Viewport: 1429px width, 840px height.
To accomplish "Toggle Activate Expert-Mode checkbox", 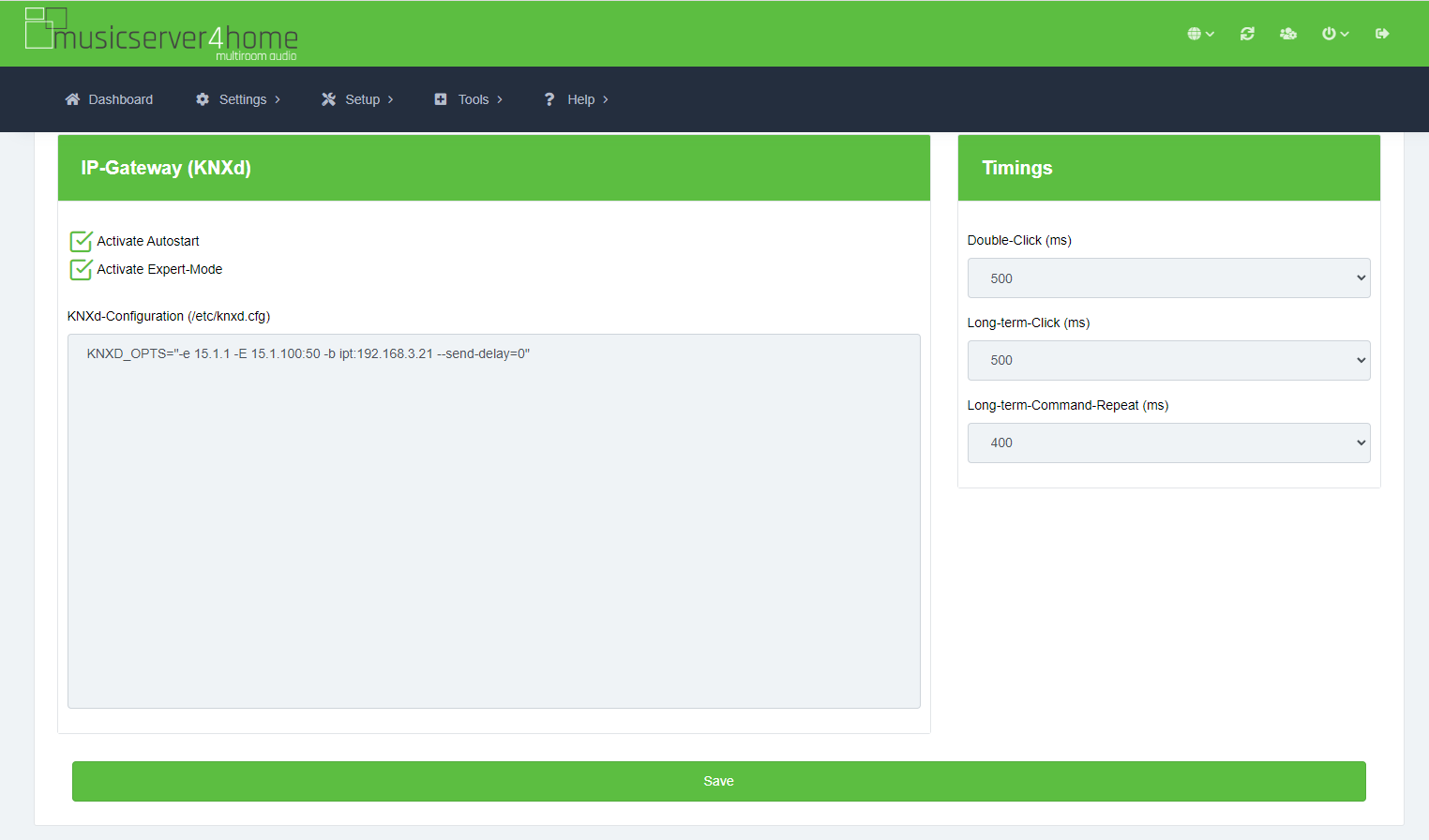I will (82, 269).
